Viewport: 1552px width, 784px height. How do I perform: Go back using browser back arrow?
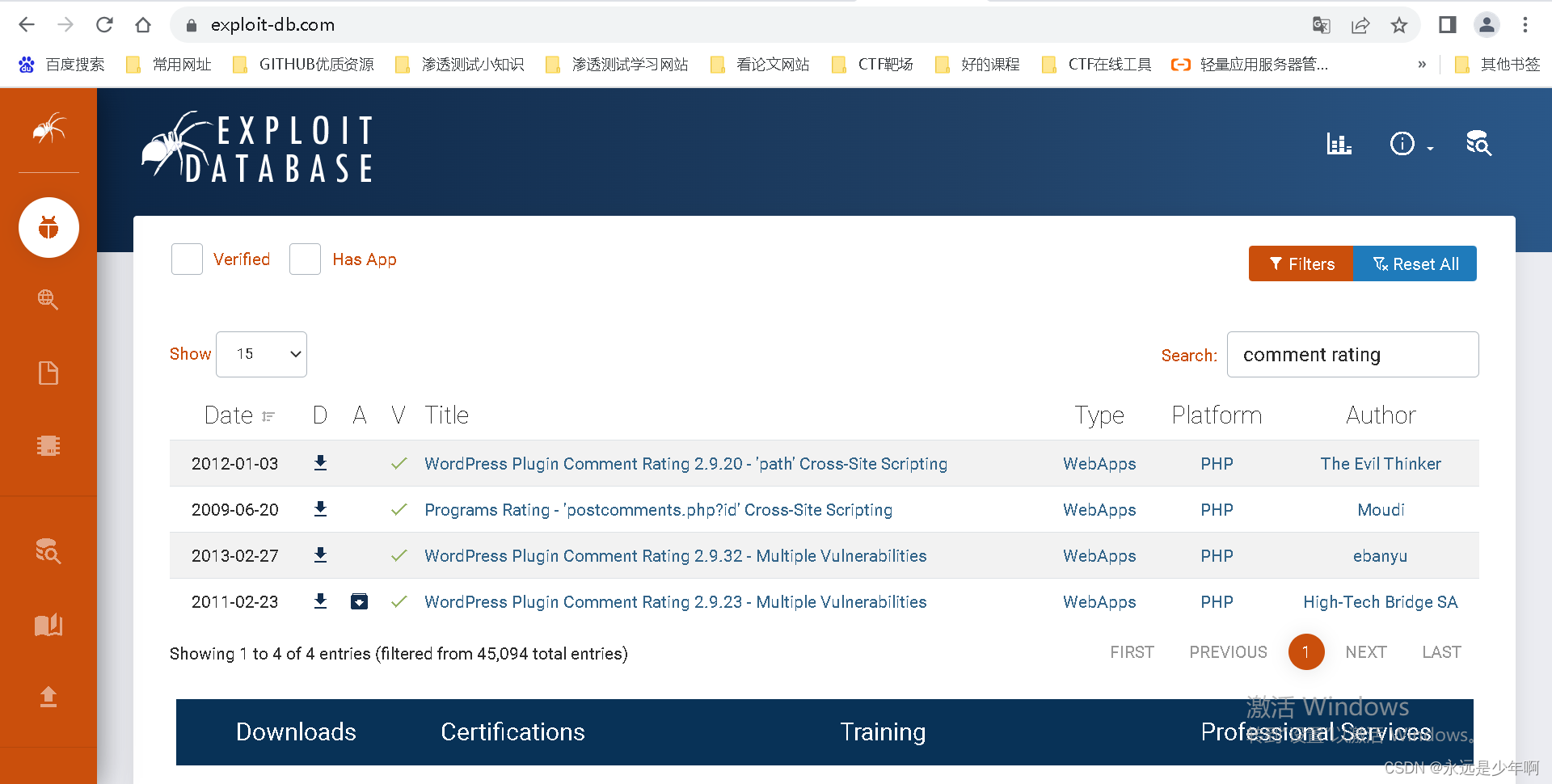(x=27, y=25)
